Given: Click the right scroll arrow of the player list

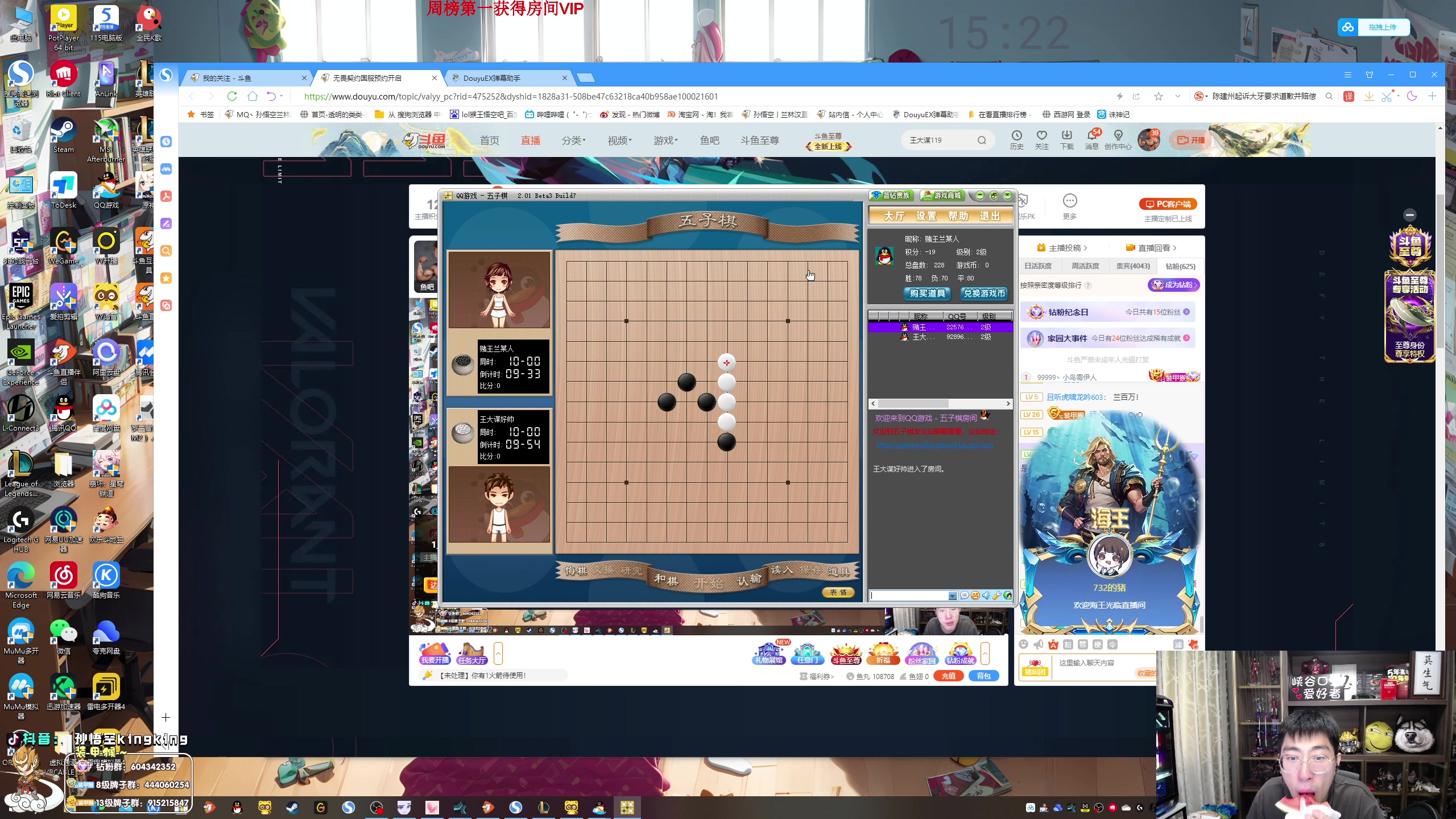Looking at the screenshot, I should 1008,404.
